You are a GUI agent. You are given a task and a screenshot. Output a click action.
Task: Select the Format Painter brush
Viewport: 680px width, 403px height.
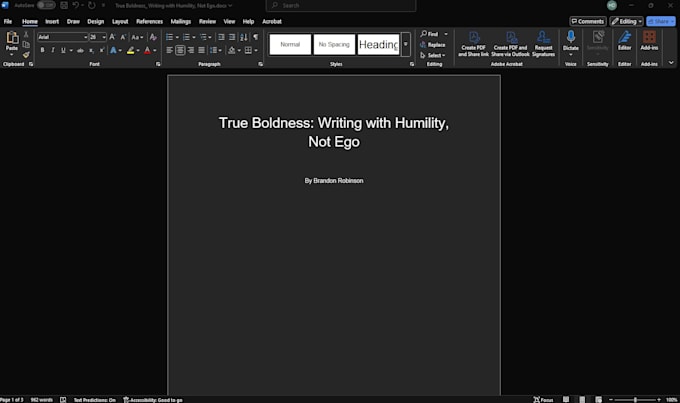click(26, 55)
